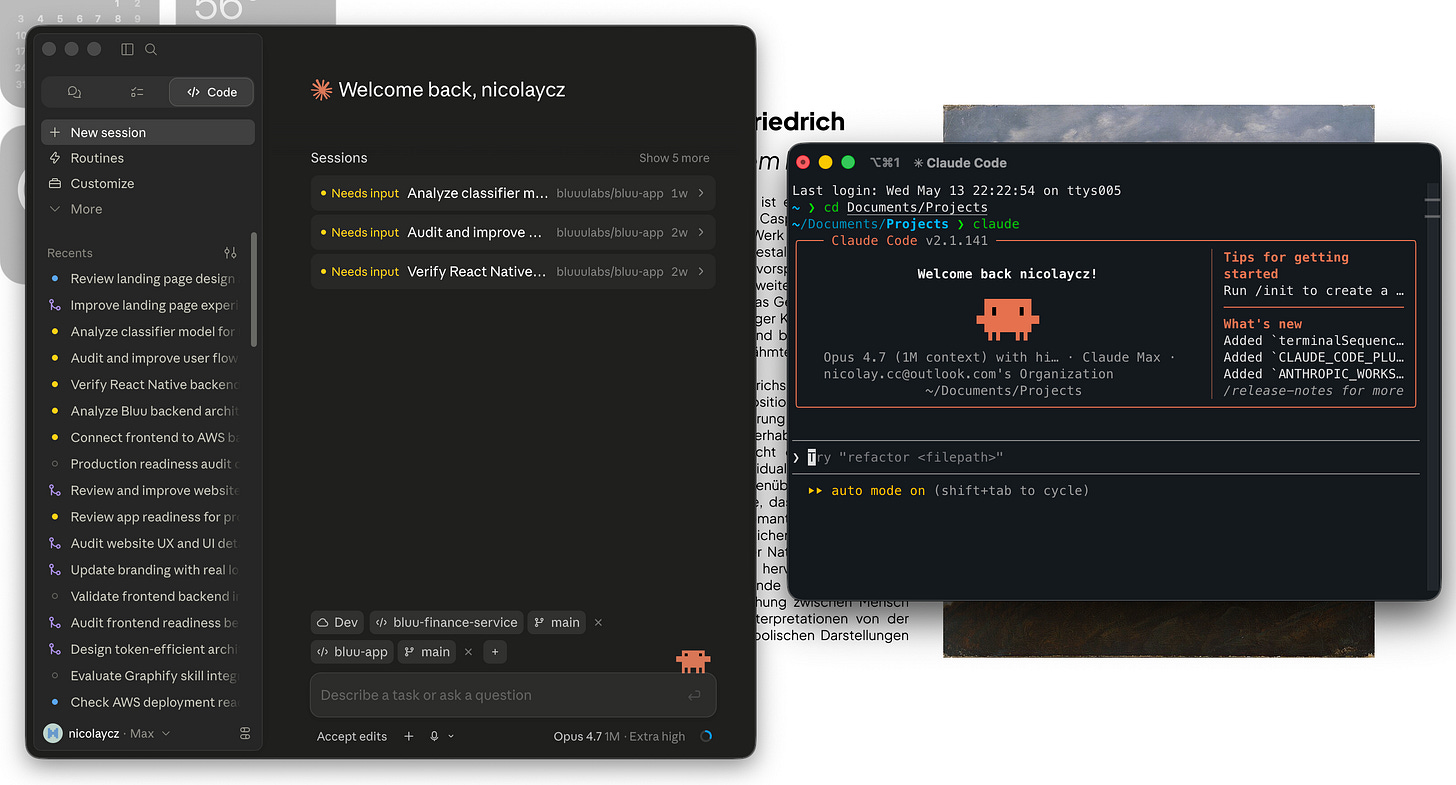This screenshot has height=785, width=1456.
Task: Open 'Verify React Native…' Needs input session card
Action: click(x=513, y=271)
